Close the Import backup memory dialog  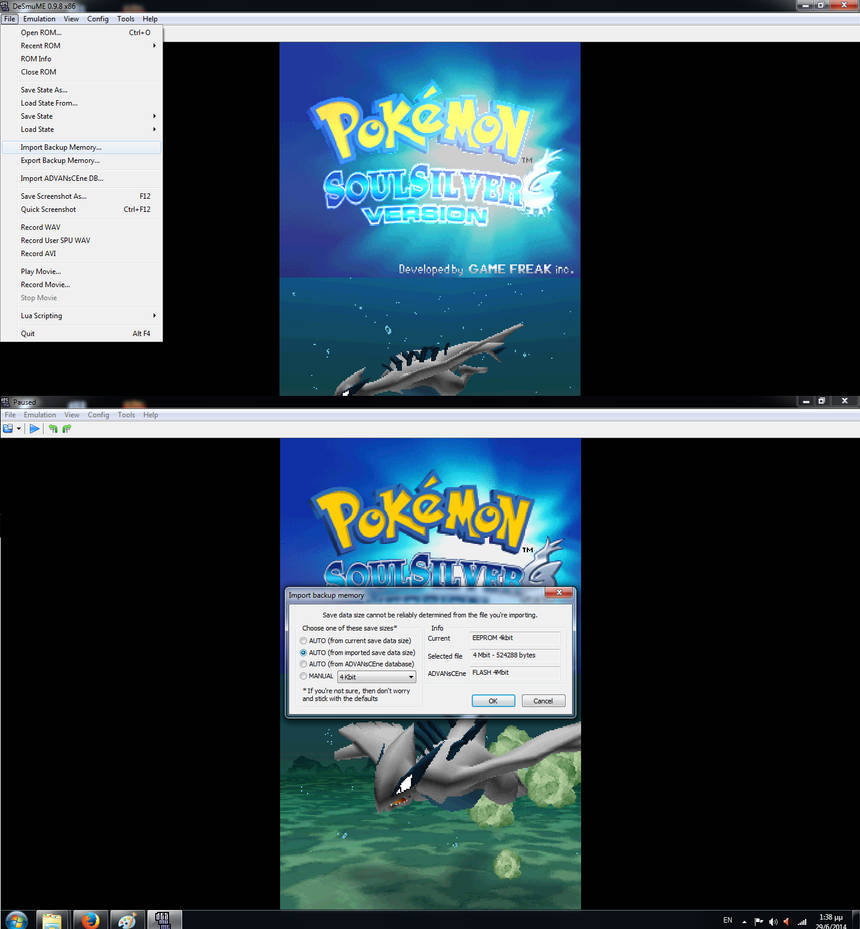(559, 592)
